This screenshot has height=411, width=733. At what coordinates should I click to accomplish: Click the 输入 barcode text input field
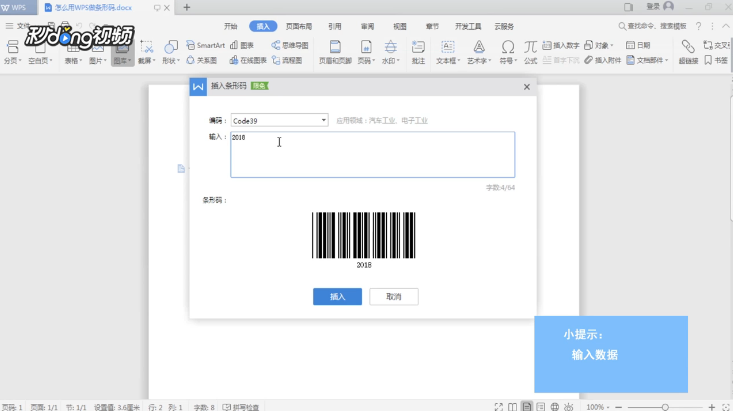click(373, 154)
